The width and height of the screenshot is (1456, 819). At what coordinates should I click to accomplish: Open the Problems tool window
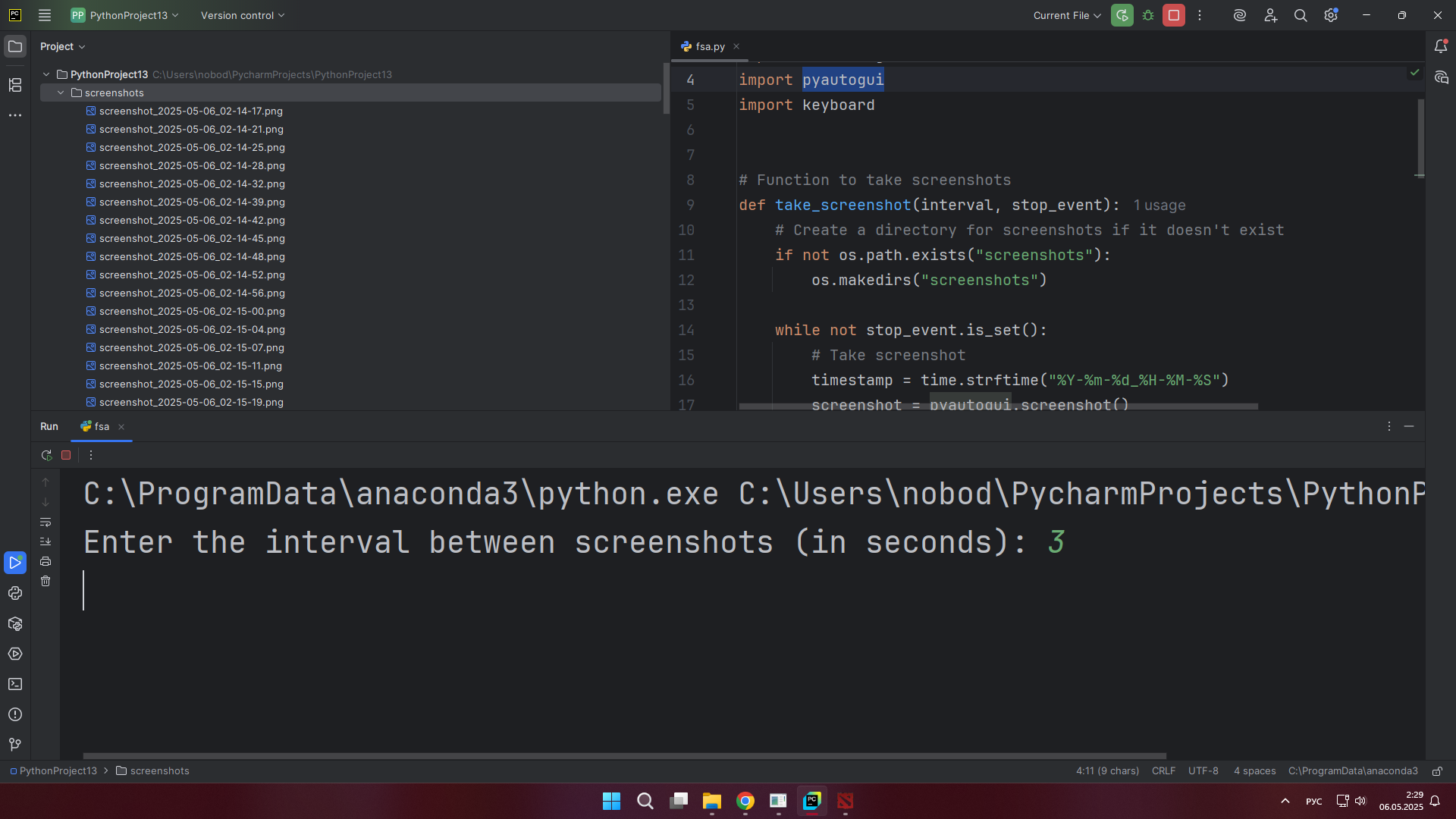pos(15,714)
